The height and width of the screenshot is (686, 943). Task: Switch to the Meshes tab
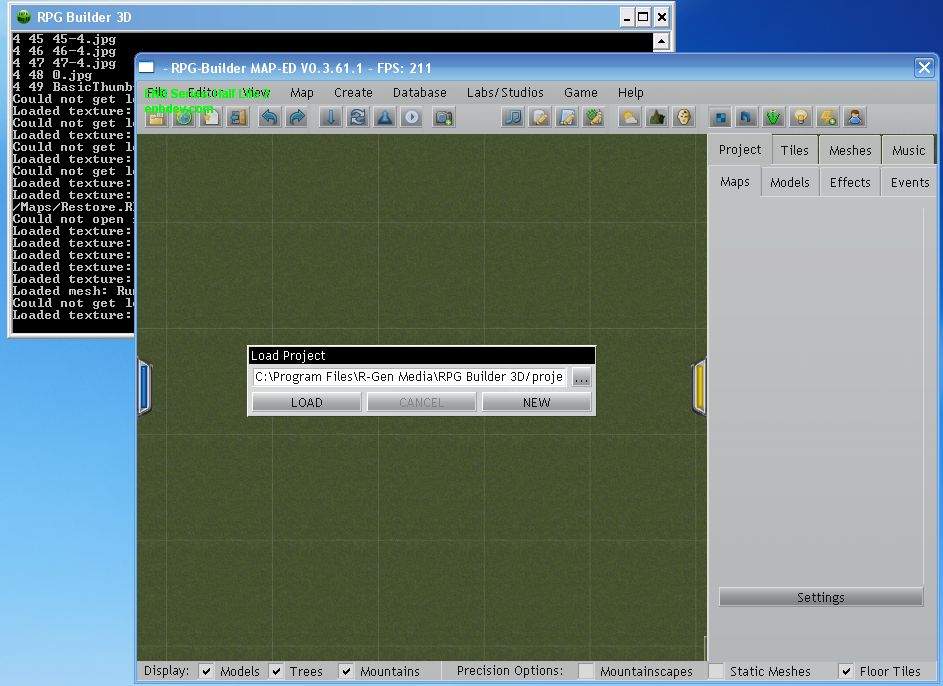[850, 150]
